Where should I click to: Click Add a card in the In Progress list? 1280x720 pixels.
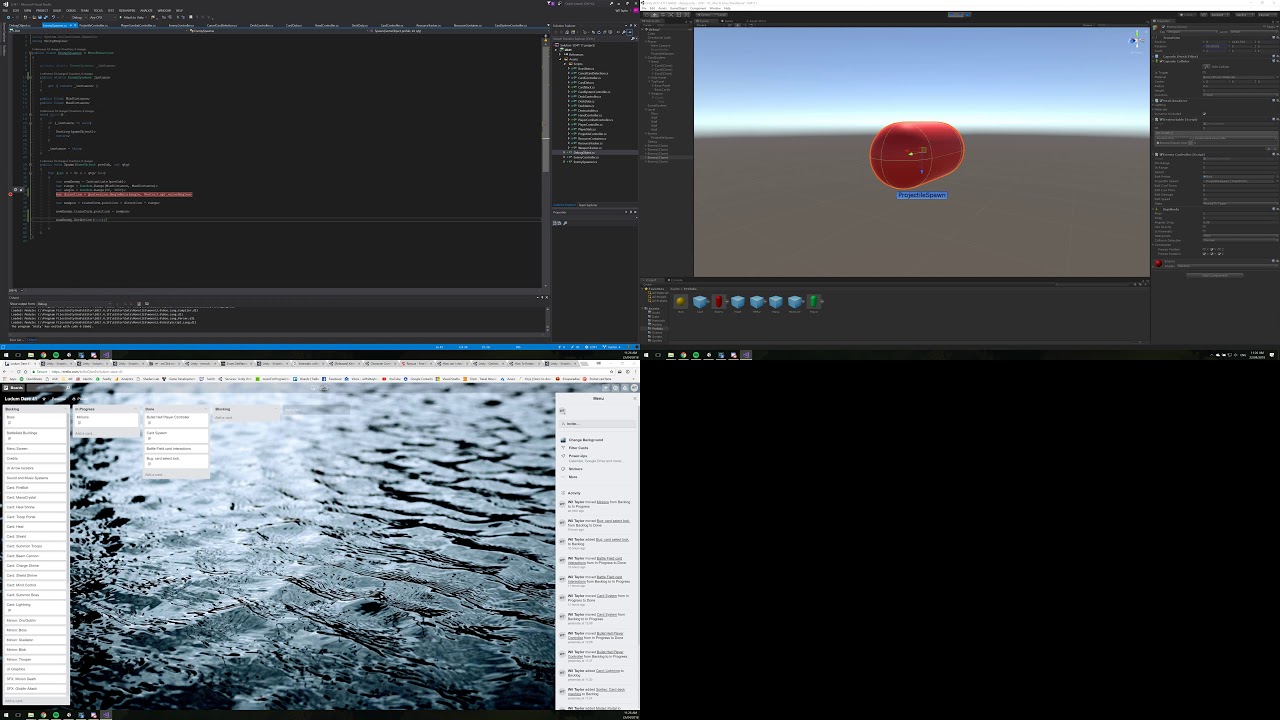84,433
